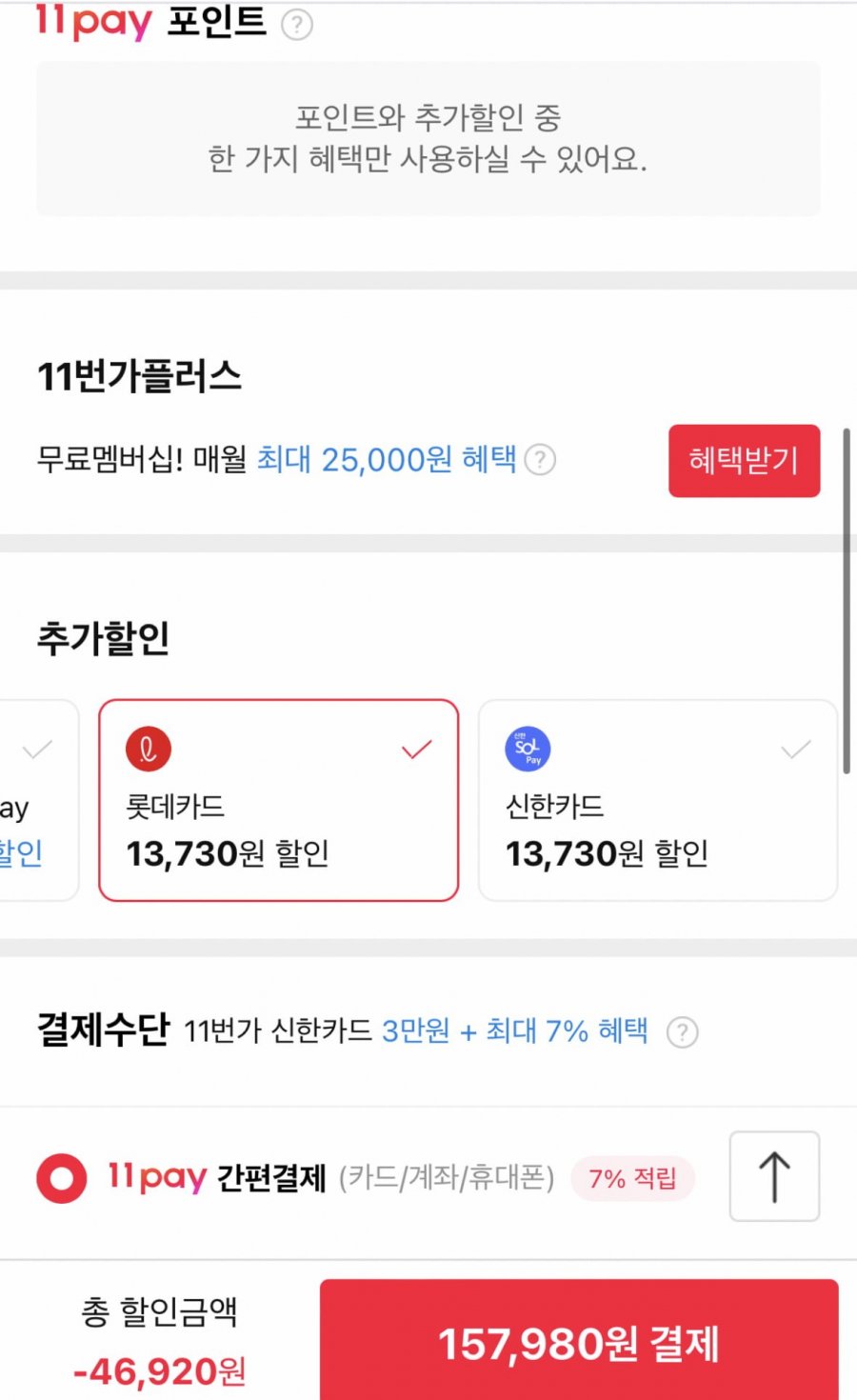Tap the question mark icon in 결제수단 row
The image size is (857, 1400).
[x=682, y=1031]
